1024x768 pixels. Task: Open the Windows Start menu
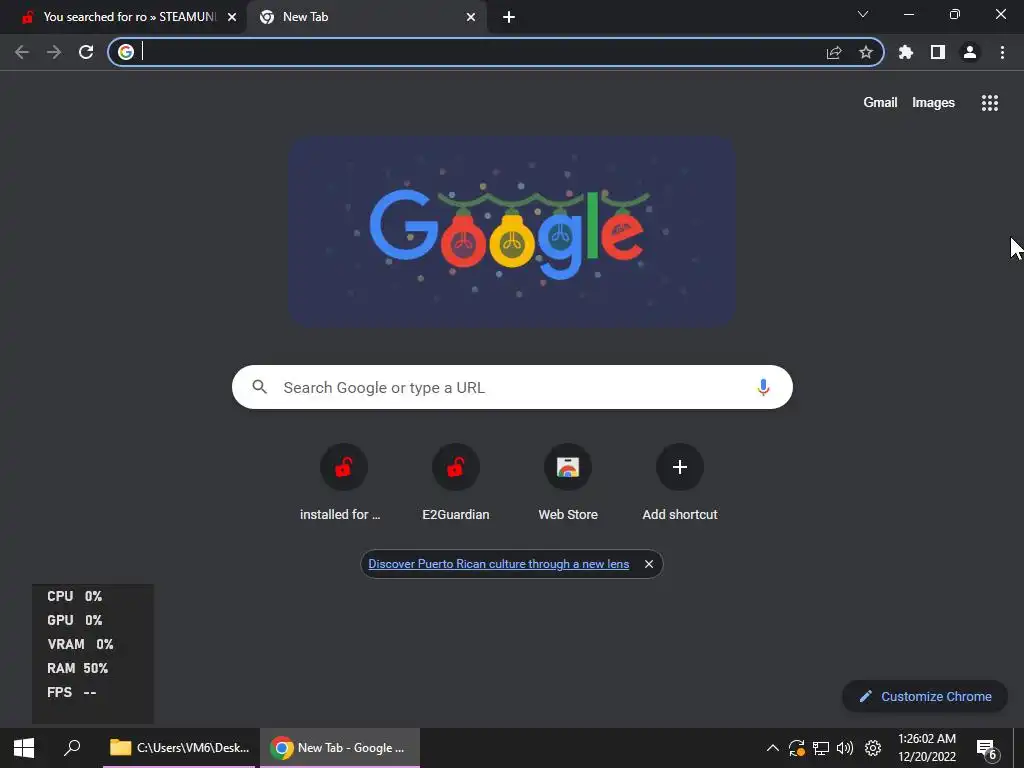click(24, 748)
